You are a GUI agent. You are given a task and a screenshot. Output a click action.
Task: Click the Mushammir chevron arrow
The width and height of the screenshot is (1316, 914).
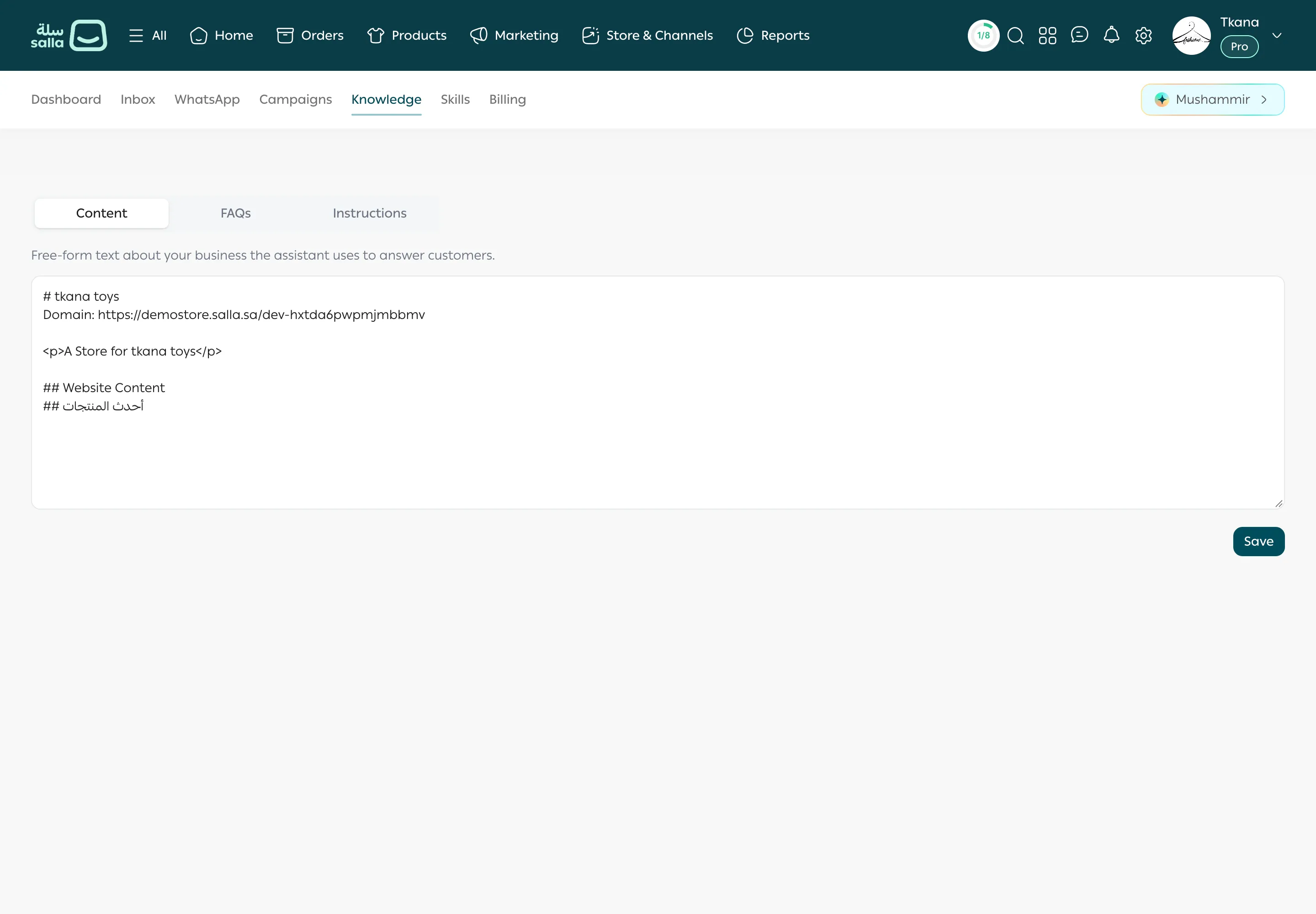(x=1263, y=100)
